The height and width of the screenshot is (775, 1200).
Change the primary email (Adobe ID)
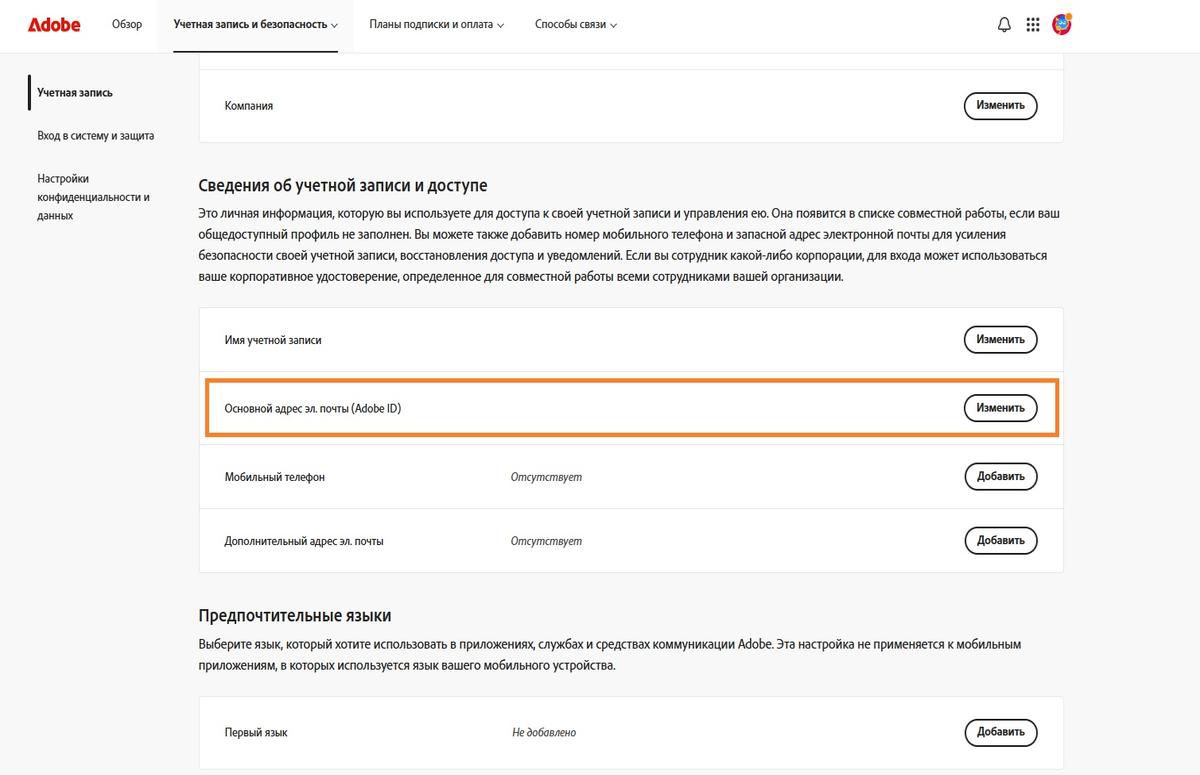click(1000, 408)
